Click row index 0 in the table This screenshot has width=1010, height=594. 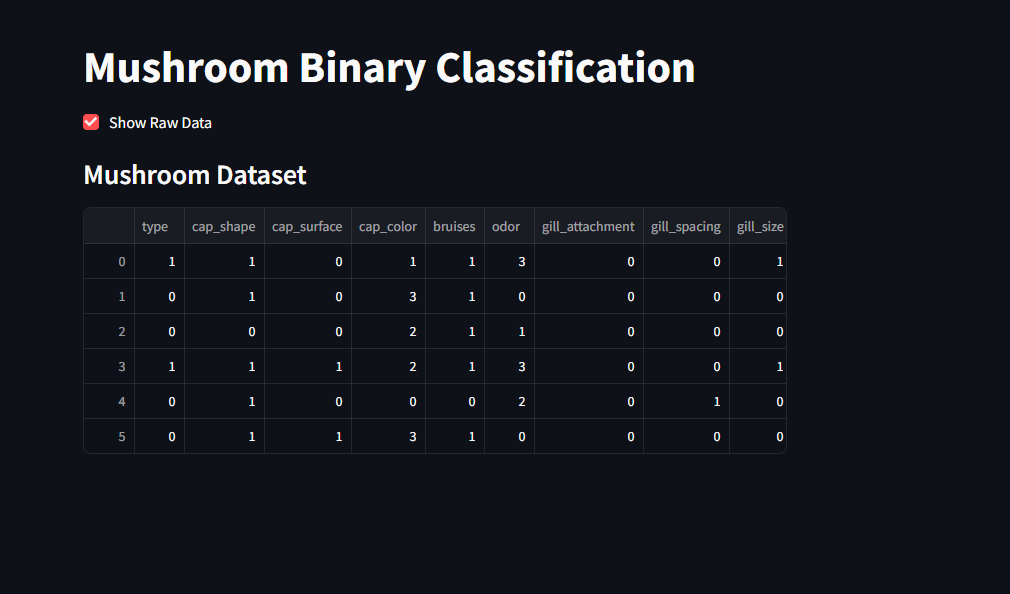(x=120, y=261)
